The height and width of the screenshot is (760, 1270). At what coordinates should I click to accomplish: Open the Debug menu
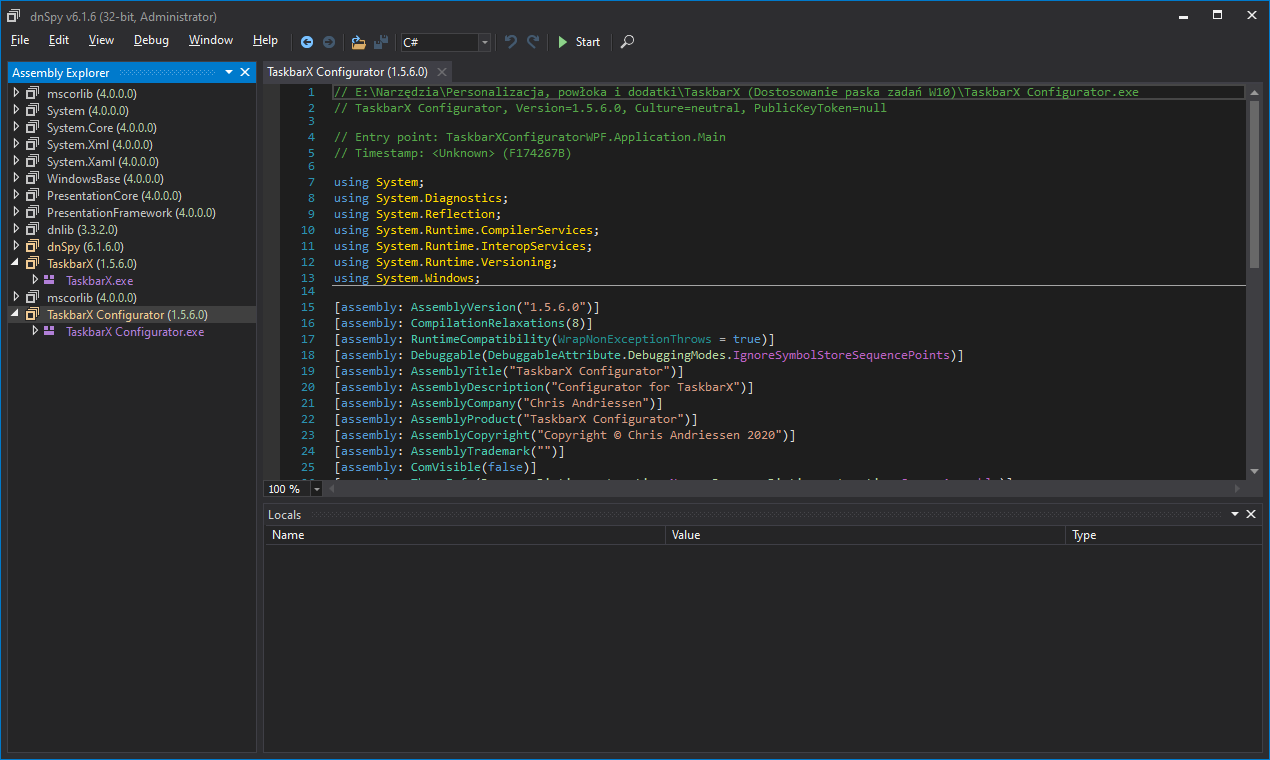pyautogui.click(x=151, y=41)
